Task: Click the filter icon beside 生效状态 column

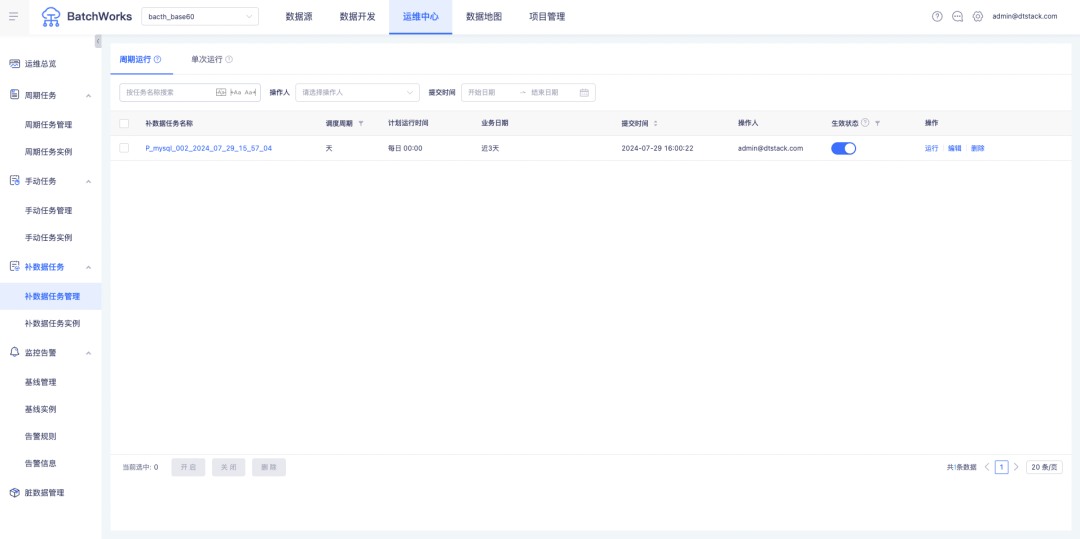Action: [x=877, y=123]
